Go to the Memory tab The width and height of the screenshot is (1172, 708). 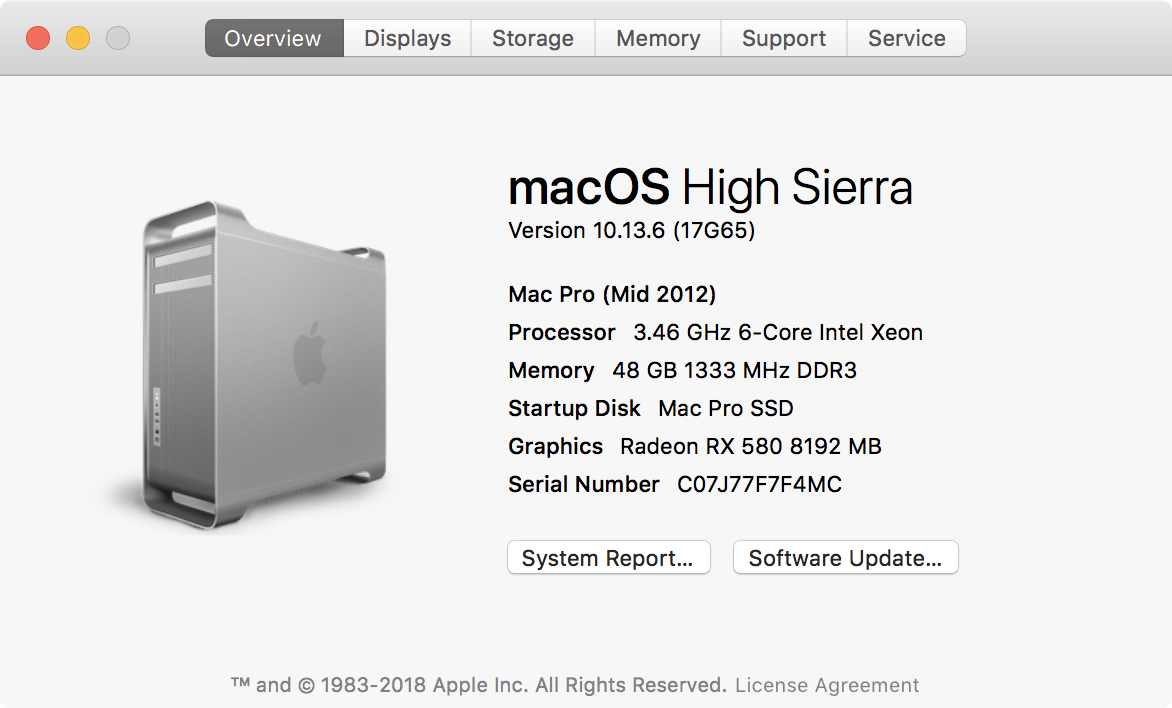click(x=658, y=39)
